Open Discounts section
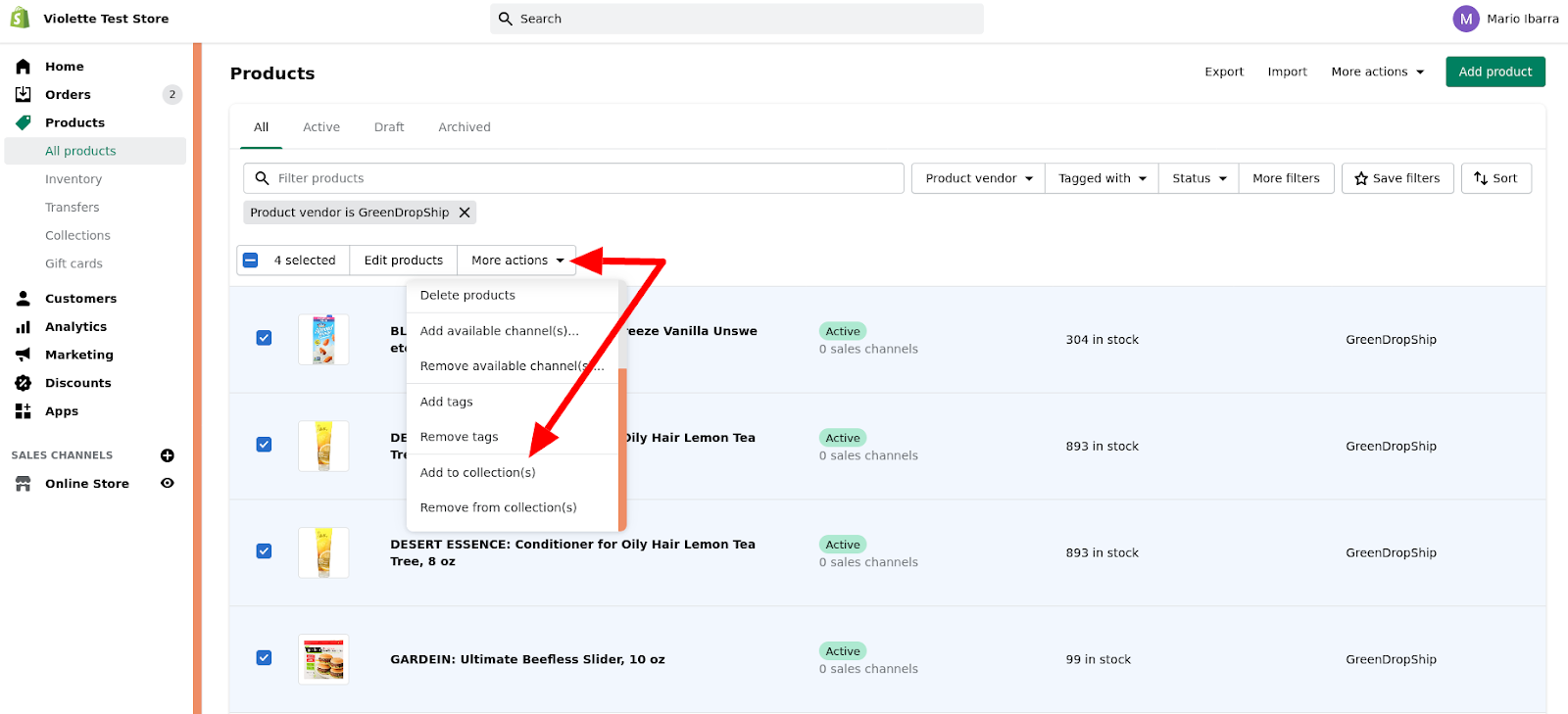Image resolution: width=1568 pixels, height=714 pixels. [x=77, y=383]
